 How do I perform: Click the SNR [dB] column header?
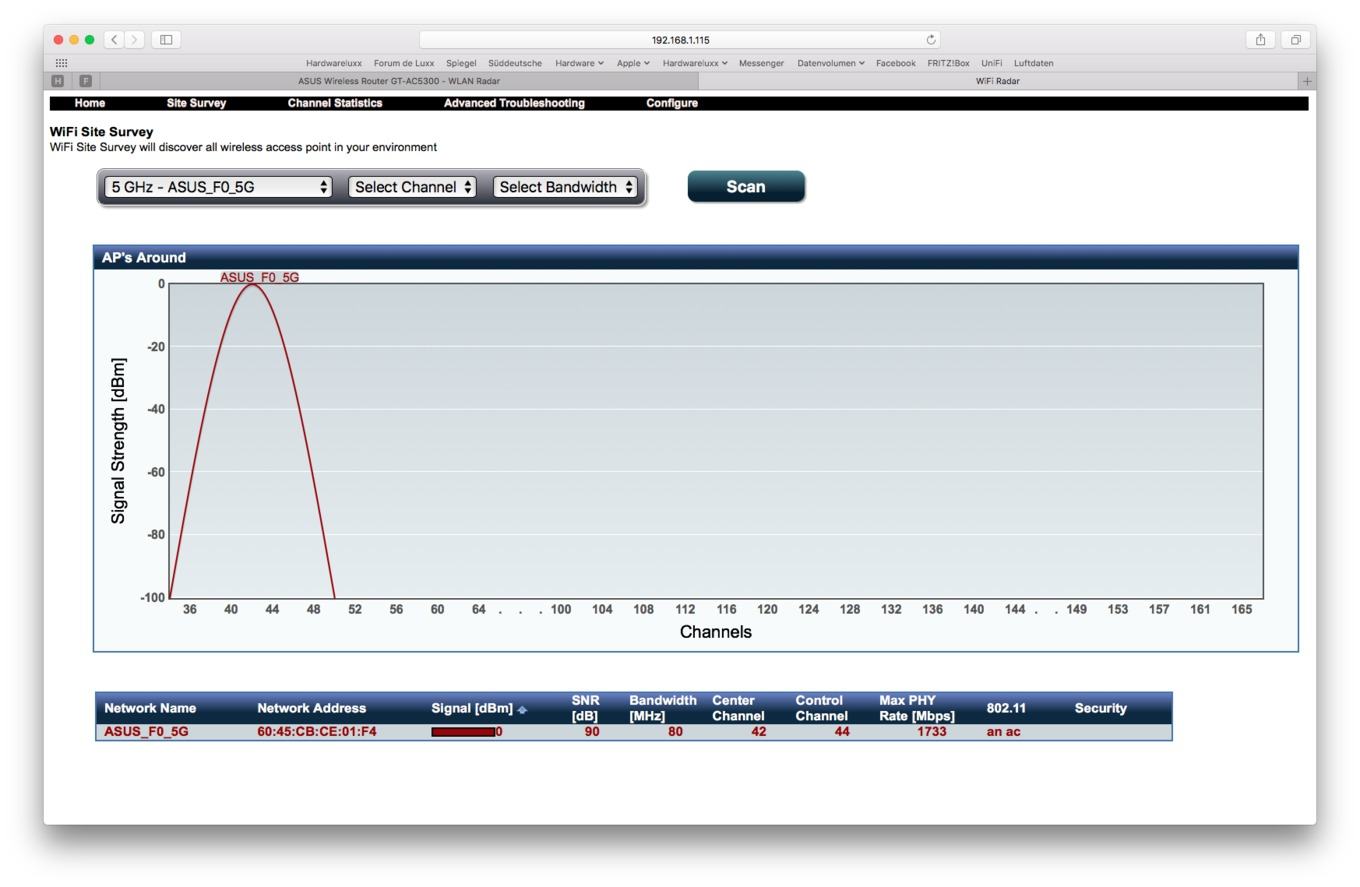(x=585, y=708)
